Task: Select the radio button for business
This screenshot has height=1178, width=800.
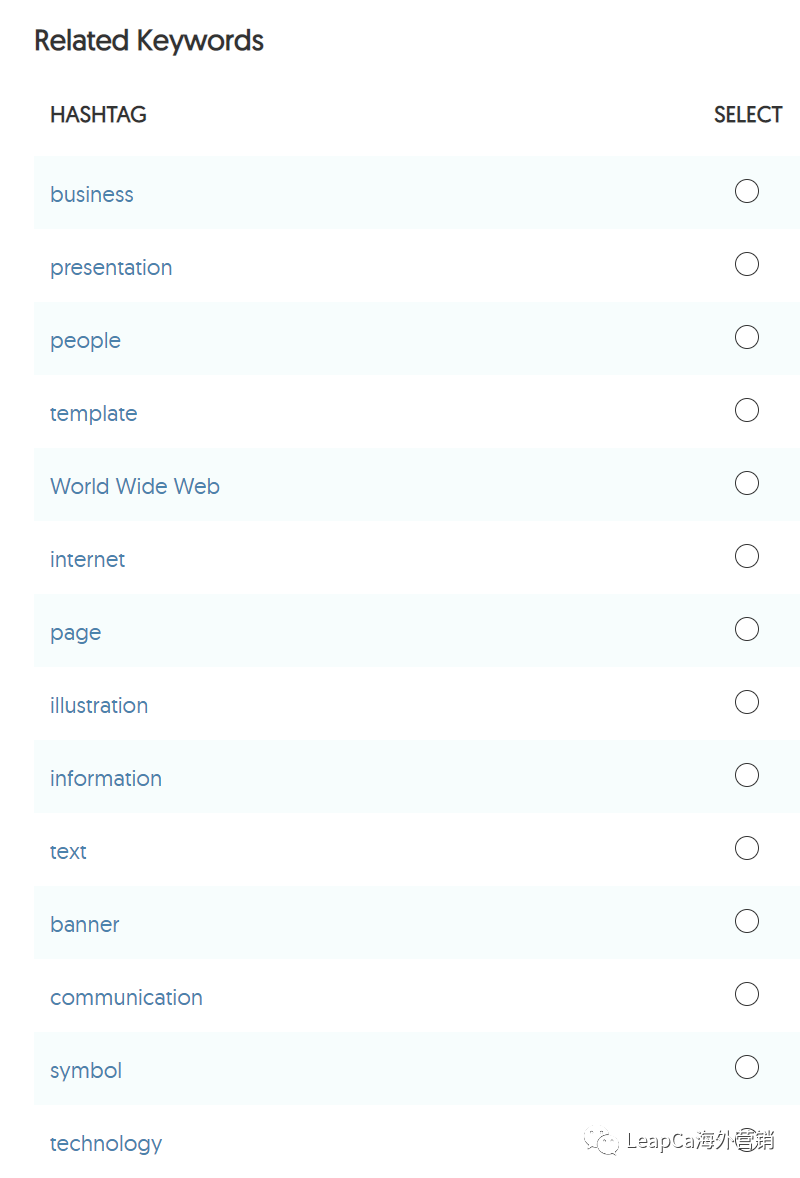Action: click(746, 191)
